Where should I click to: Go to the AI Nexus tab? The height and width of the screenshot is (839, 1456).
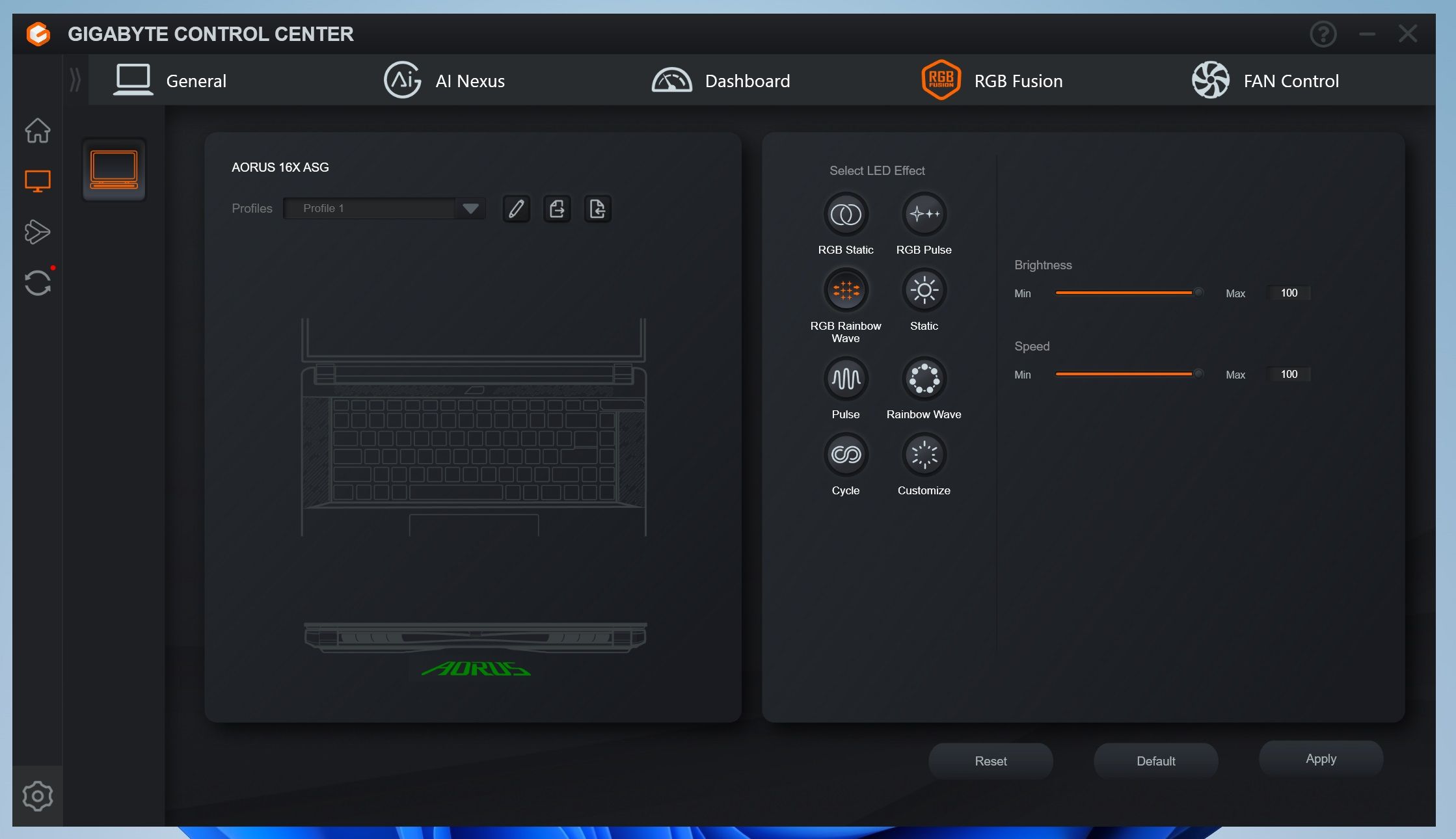point(444,81)
